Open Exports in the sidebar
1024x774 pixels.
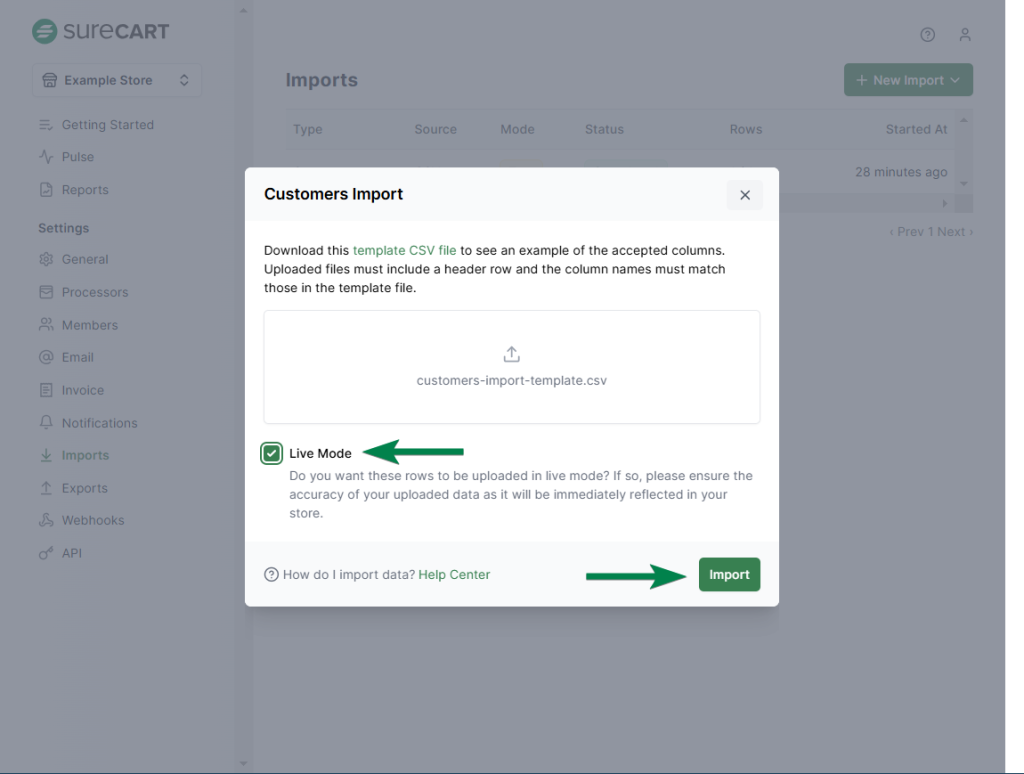click(x=84, y=488)
